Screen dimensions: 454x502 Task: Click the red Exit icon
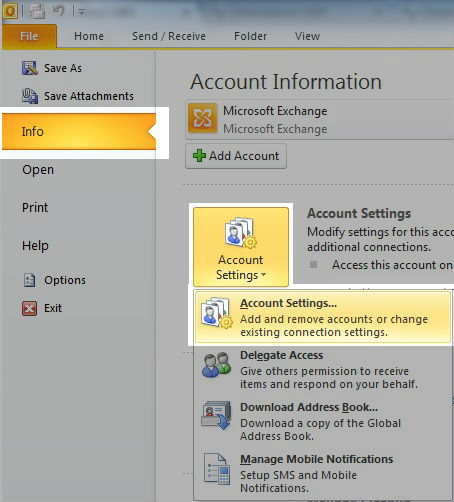(x=29, y=308)
